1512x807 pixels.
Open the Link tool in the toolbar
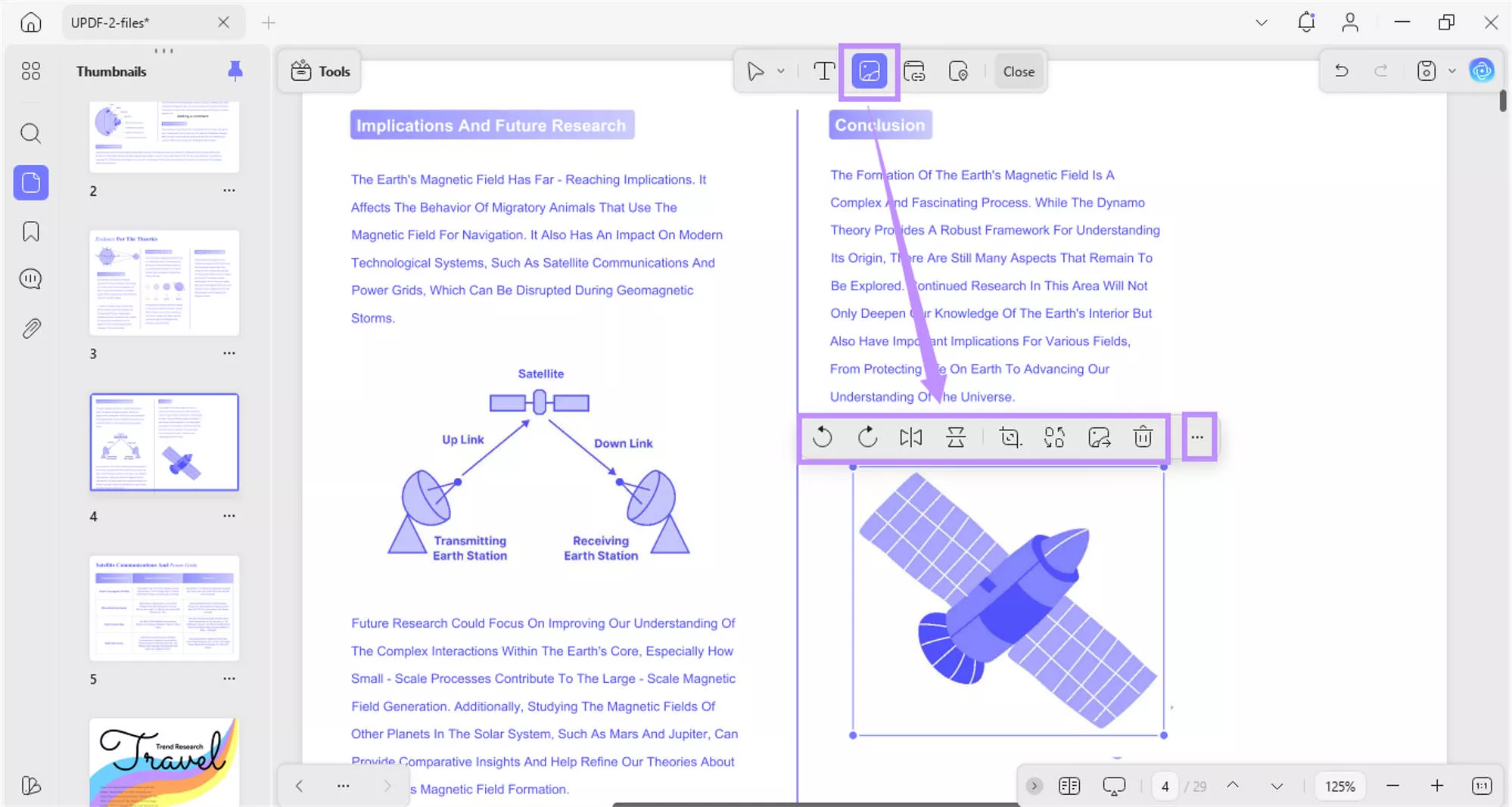pos(915,70)
